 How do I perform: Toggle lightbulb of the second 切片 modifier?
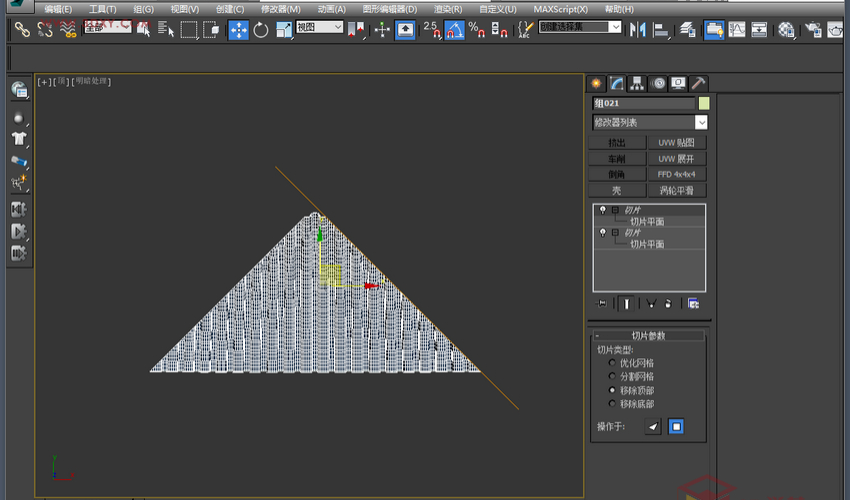603,233
